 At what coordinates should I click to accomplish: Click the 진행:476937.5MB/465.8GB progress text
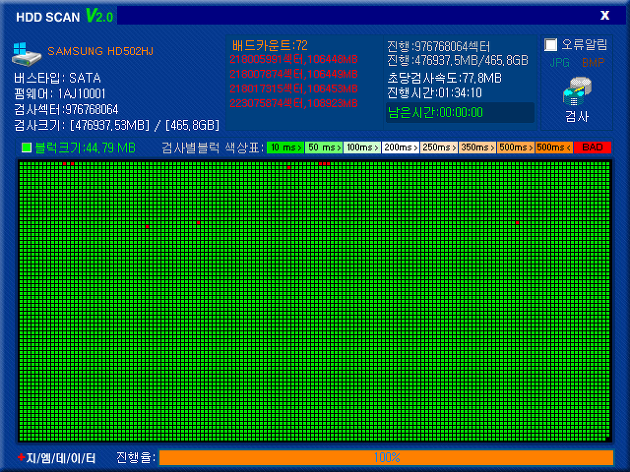pos(458,61)
